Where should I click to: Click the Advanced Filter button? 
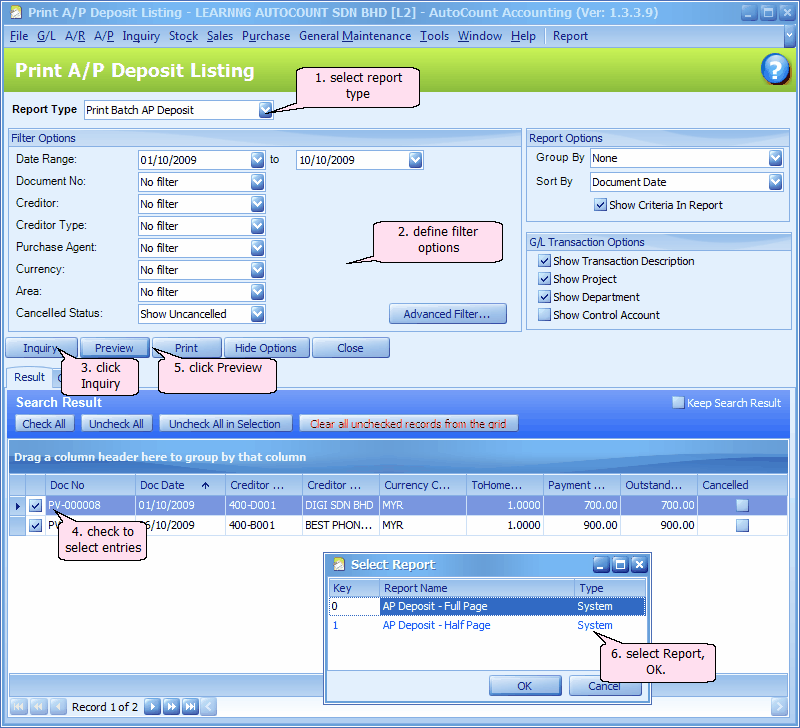(447, 314)
